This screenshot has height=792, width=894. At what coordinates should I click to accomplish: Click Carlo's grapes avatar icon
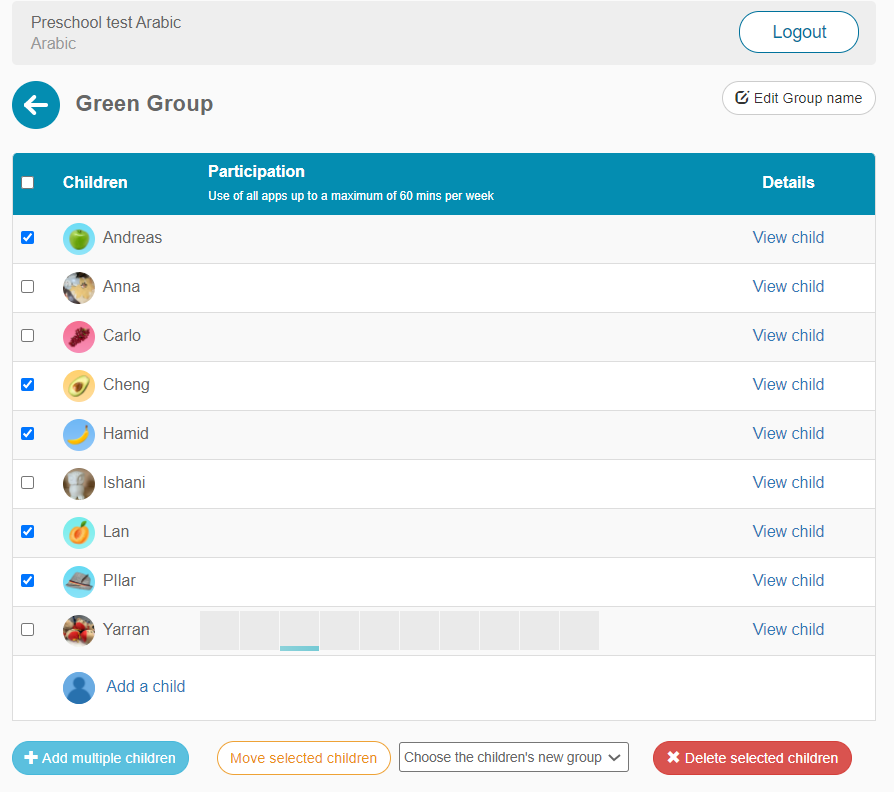pos(79,336)
